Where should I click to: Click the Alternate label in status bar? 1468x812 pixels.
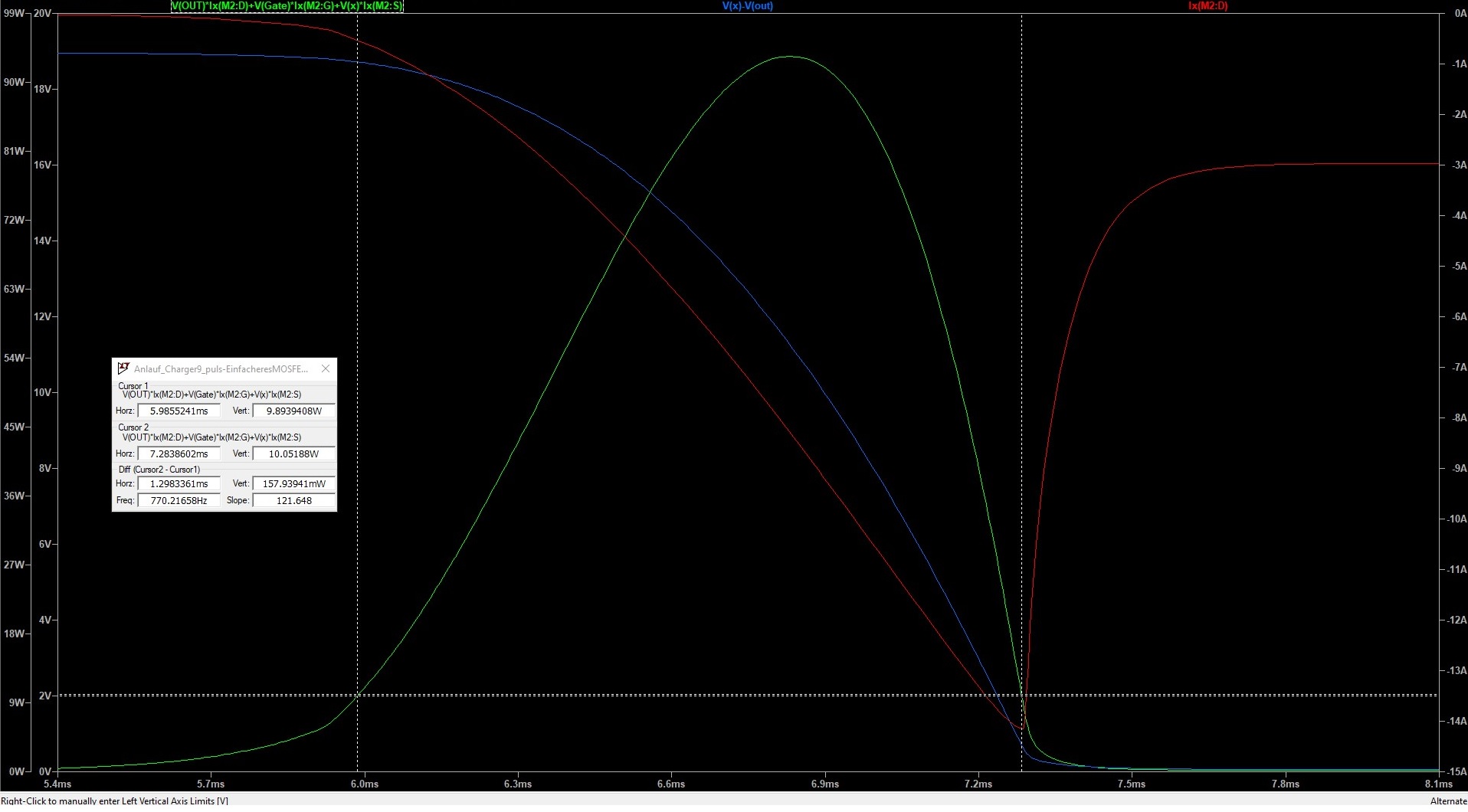(x=1448, y=801)
